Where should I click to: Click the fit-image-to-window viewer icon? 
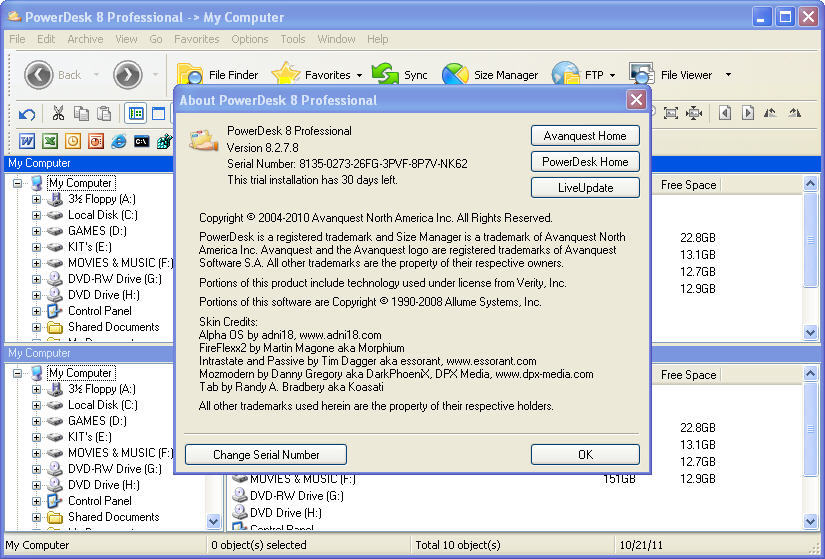pos(671,113)
